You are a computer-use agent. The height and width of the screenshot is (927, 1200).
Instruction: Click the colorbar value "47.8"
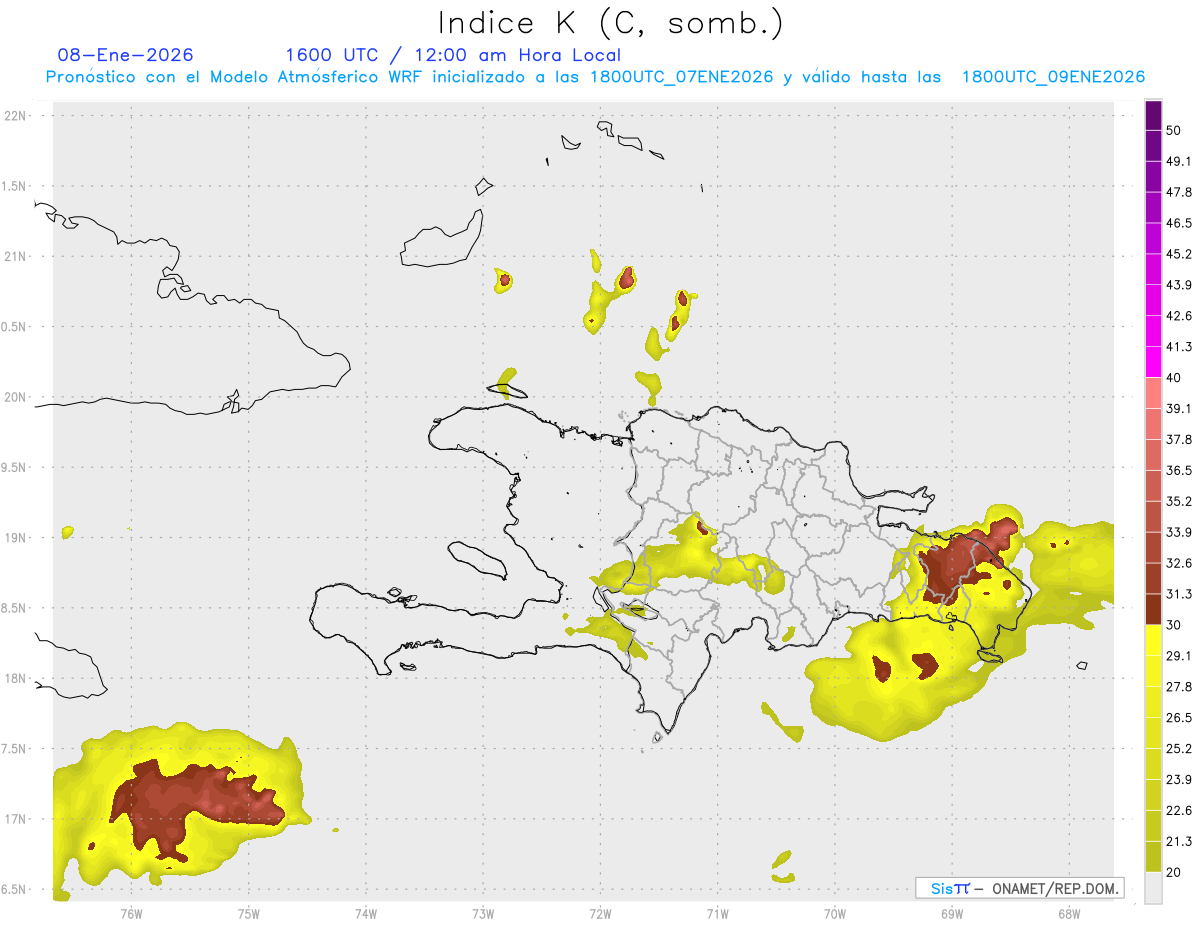tap(1179, 192)
